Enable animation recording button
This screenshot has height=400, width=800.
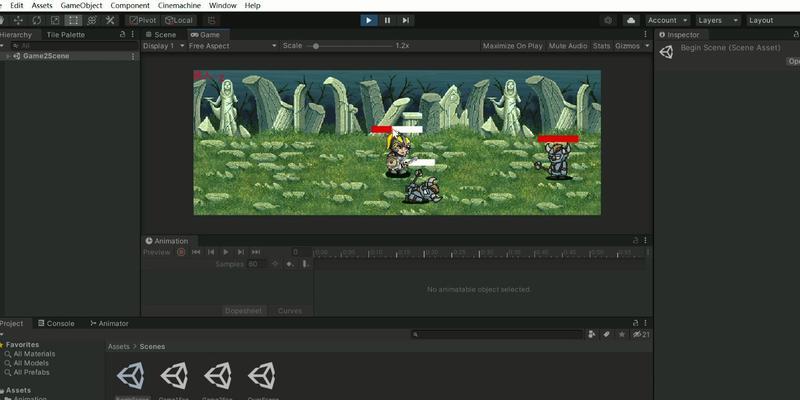click(x=181, y=252)
